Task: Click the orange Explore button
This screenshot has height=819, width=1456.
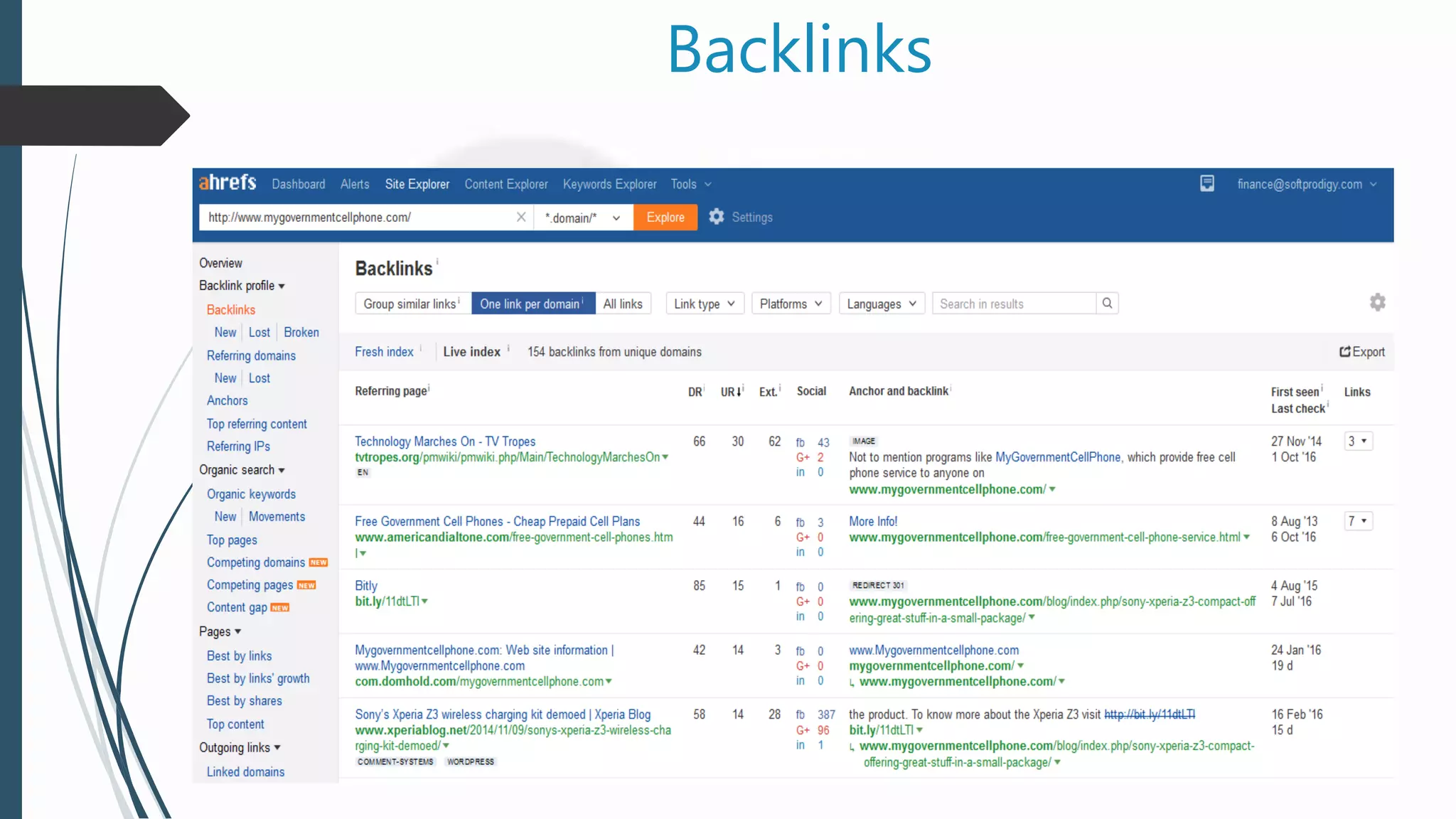Action: pyautogui.click(x=665, y=218)
